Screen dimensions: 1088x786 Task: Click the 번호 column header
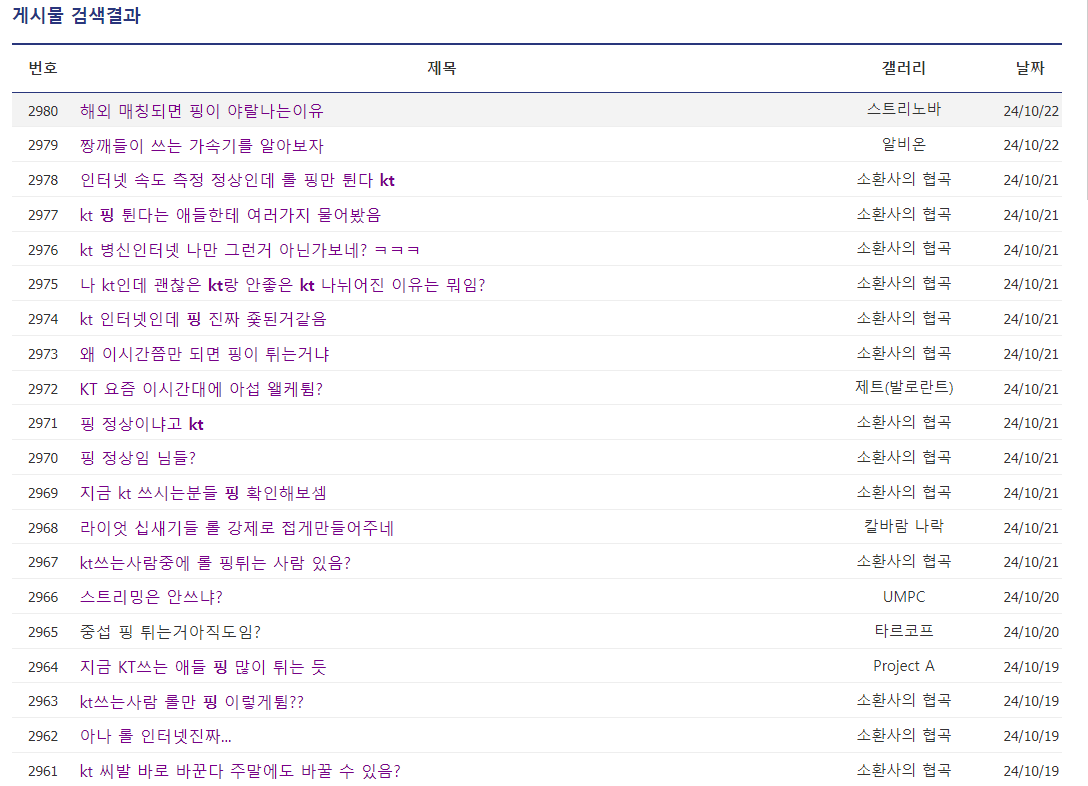(43, 68)
